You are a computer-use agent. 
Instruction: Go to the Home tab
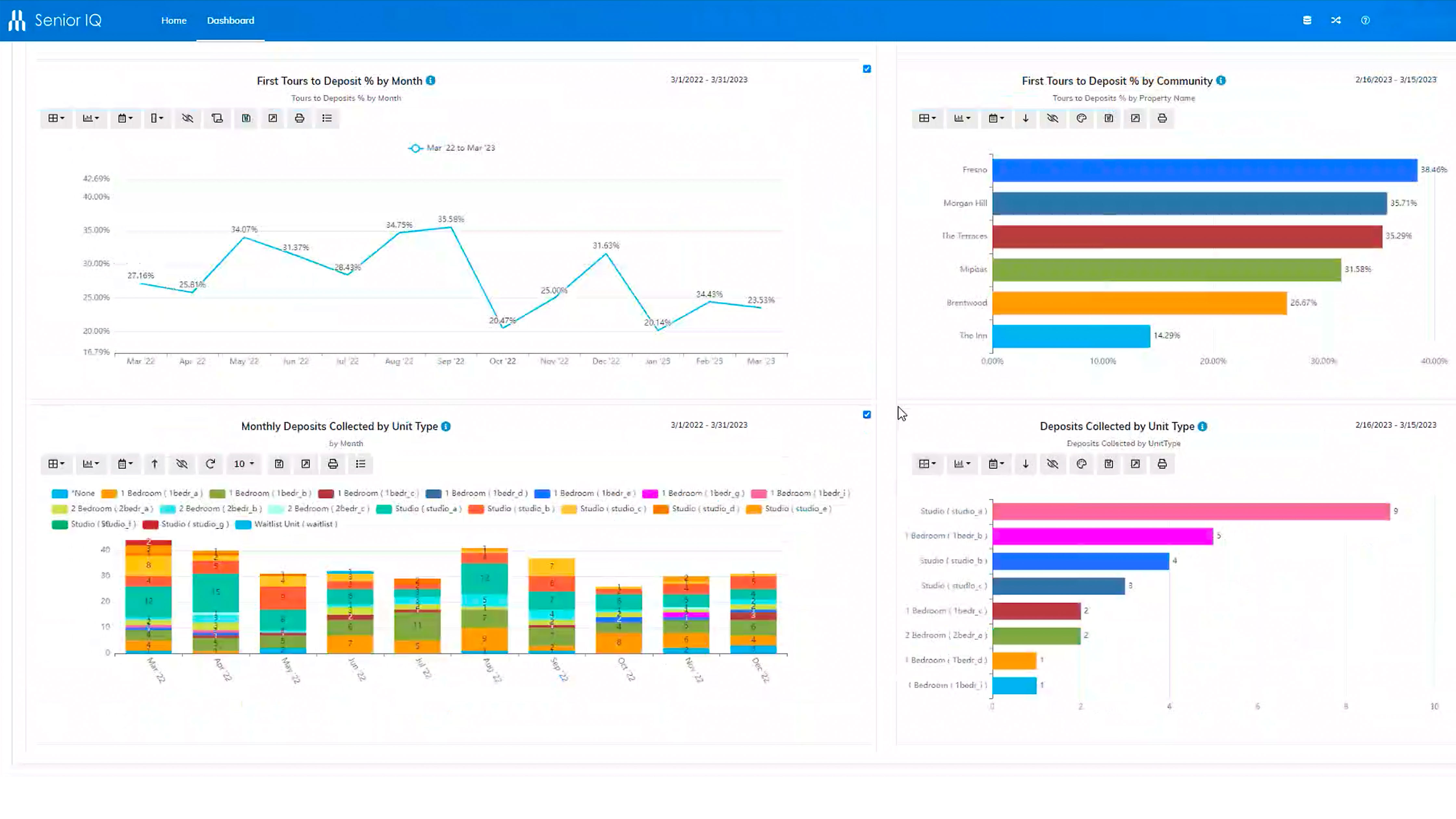(x=174, y=20)
